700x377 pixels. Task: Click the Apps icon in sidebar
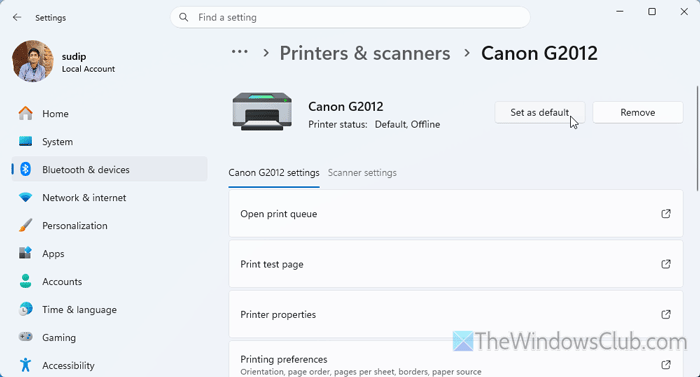[x=25, y=253]
